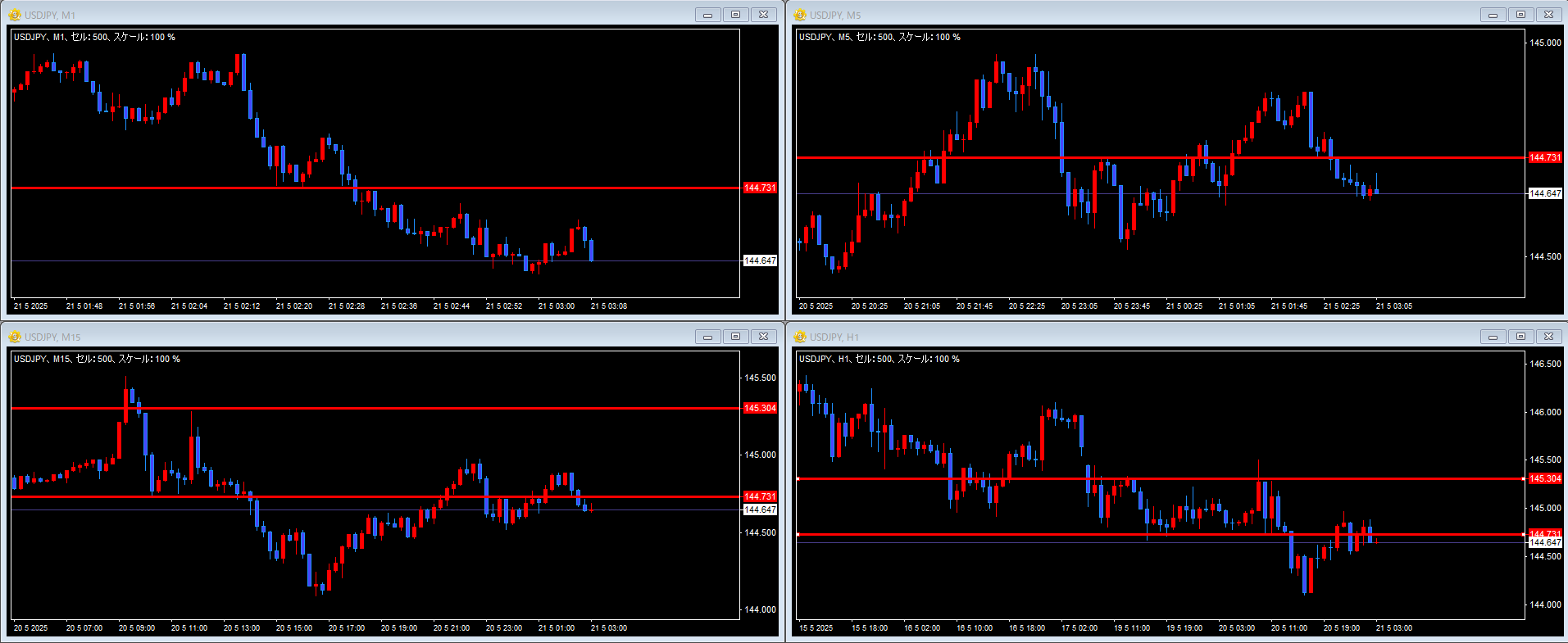
Task: Close the USDJPY, M1 chart window
Action: click(763, 15)
